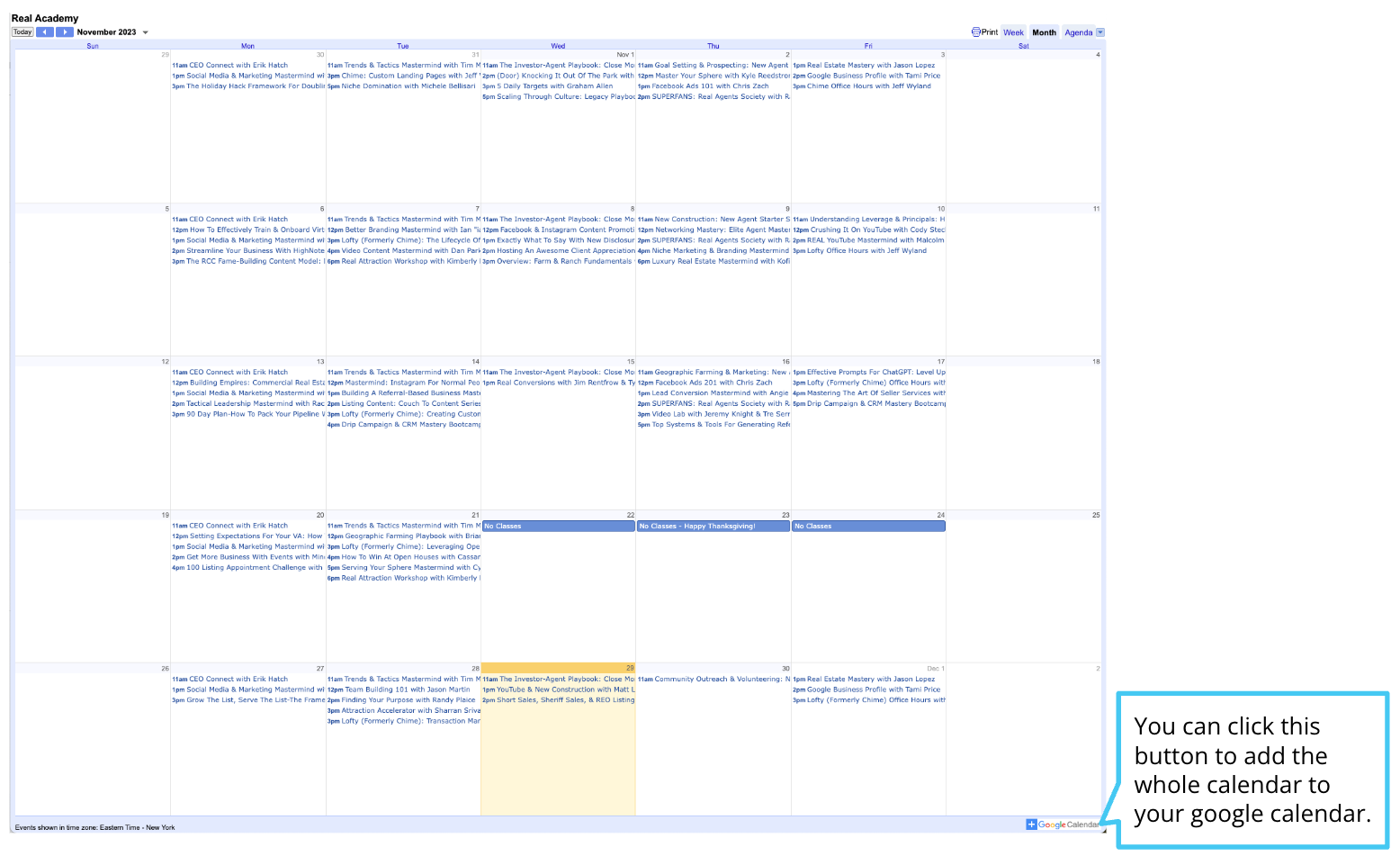Click the next month arrow
1400x856 pixels.
(64, 32)
